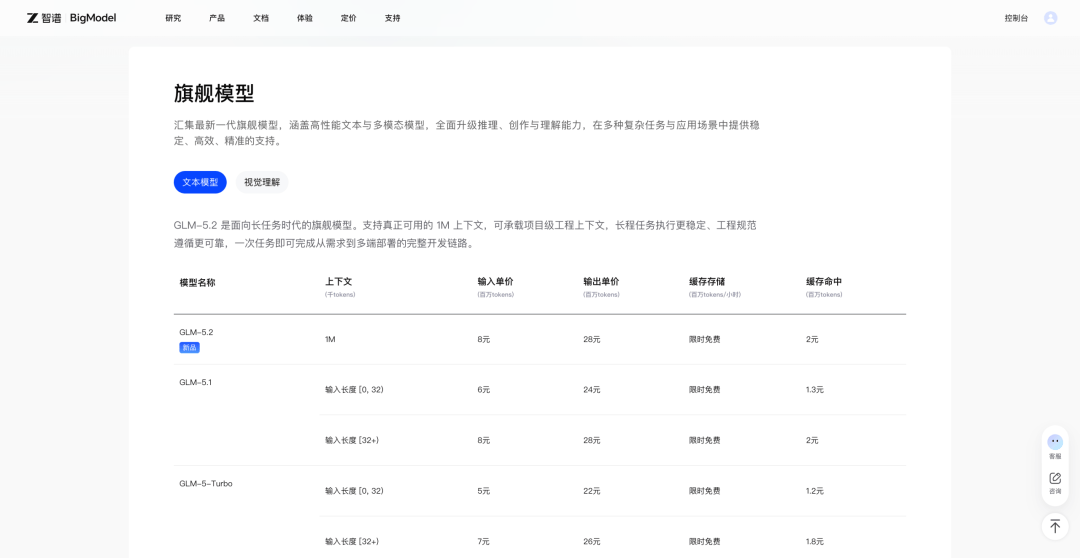This screenshot has height=558, width=1080.
Task: Click the 1.3元 cache hit value
Action: tap(815, 390)
